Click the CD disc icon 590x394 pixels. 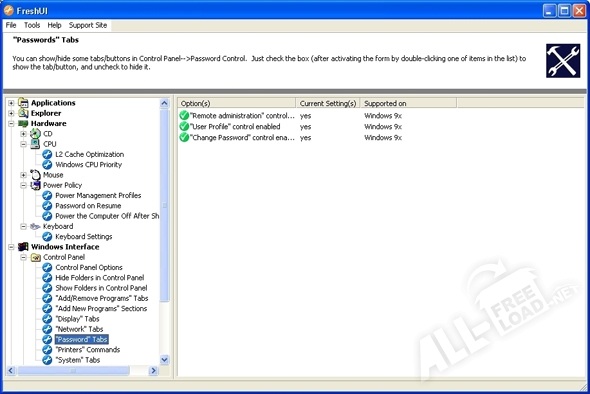(35, 134)
